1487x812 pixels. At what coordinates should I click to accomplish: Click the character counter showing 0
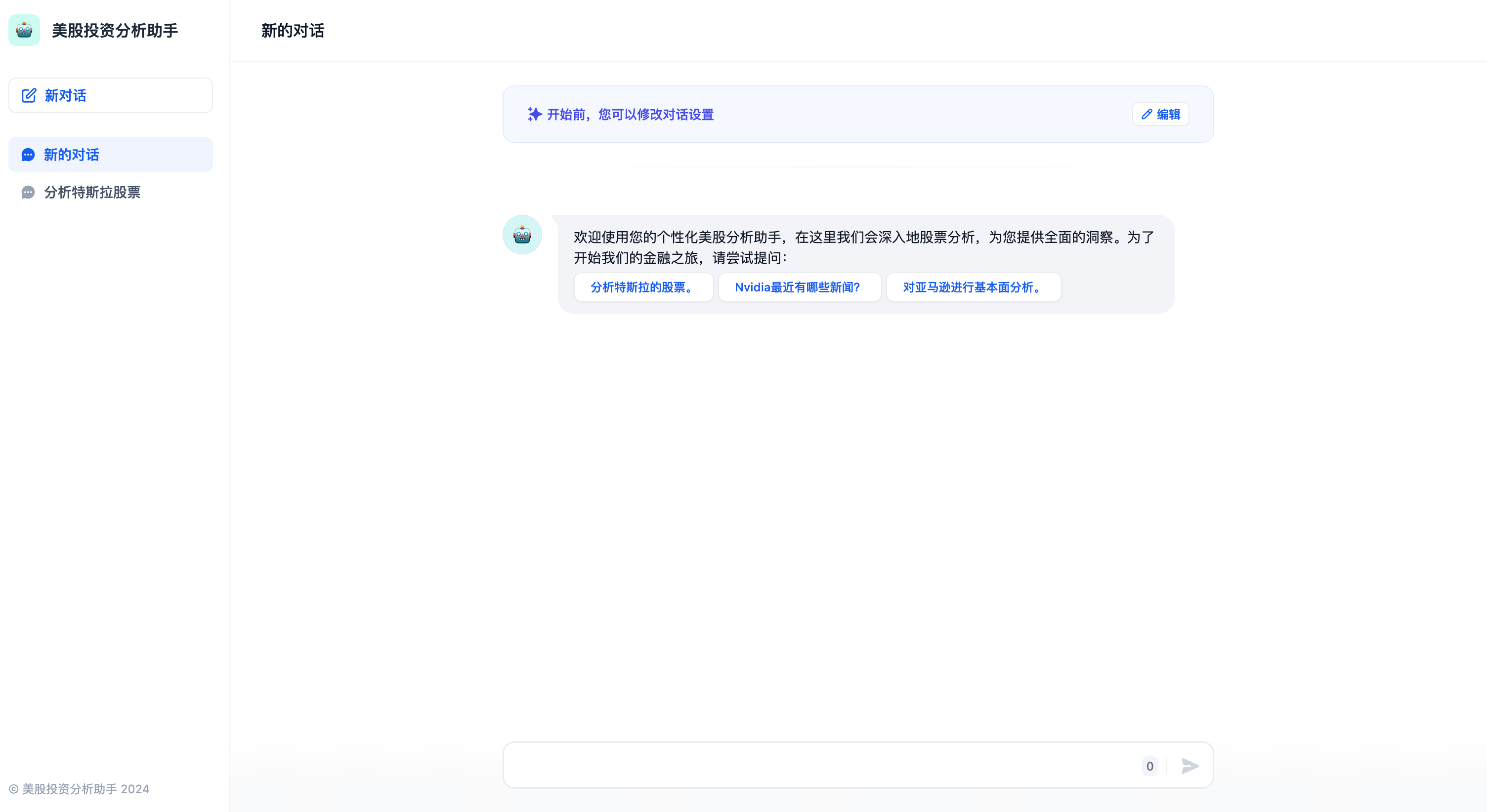click(x=1149, y=766)
